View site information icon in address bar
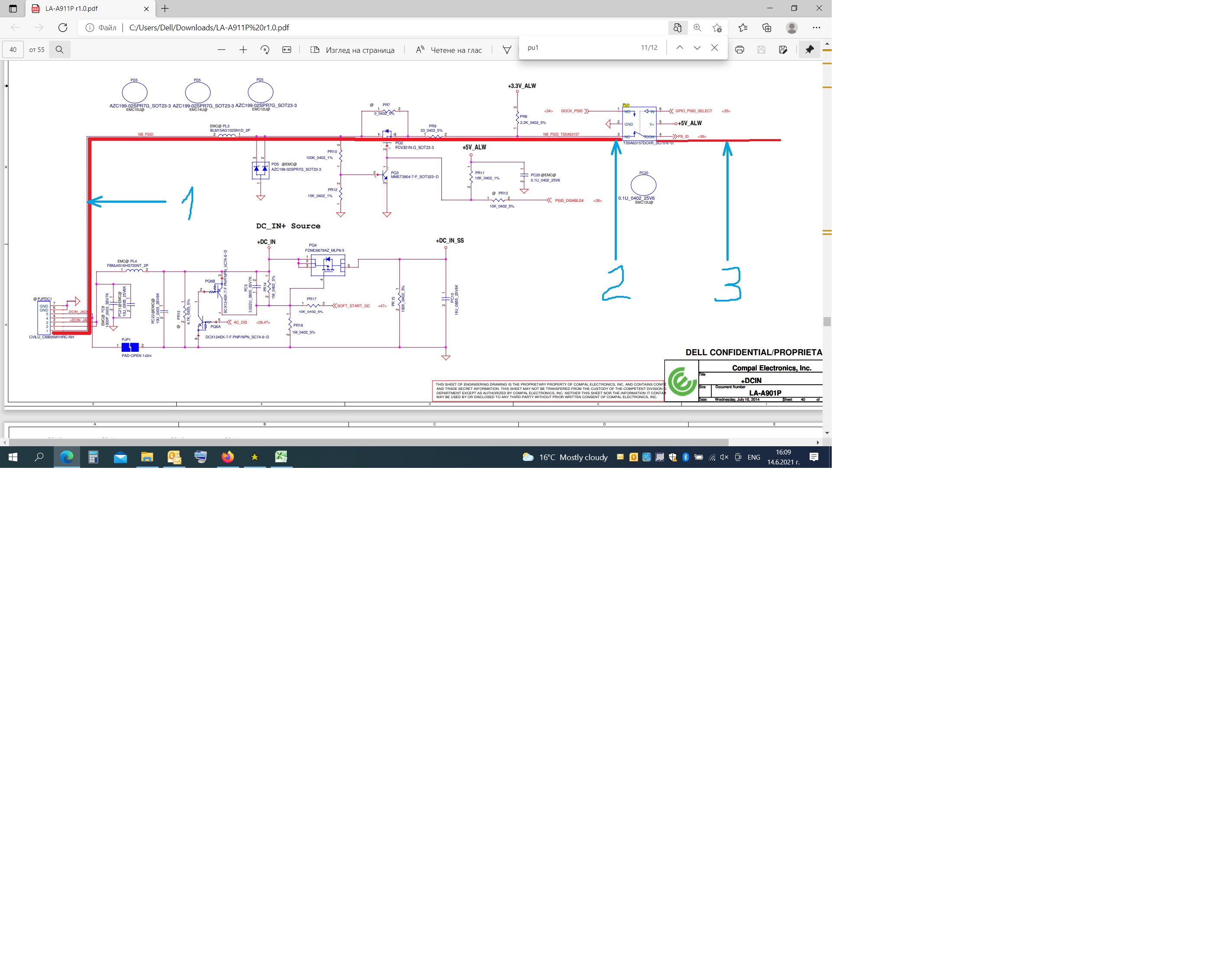1232x957 pixels. [x=89, y=27]
